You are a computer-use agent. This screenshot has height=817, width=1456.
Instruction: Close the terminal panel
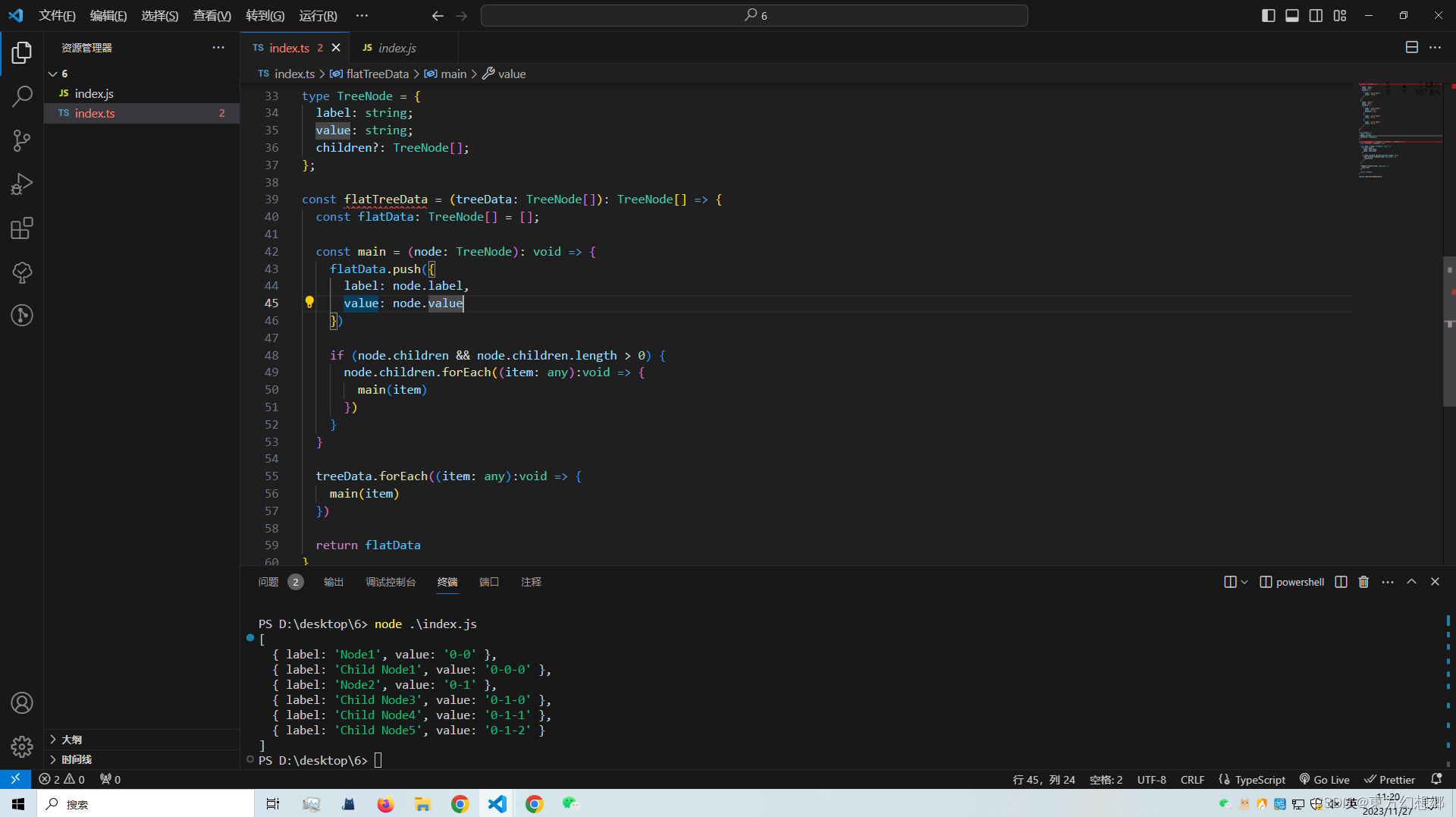click(1435, 582)
